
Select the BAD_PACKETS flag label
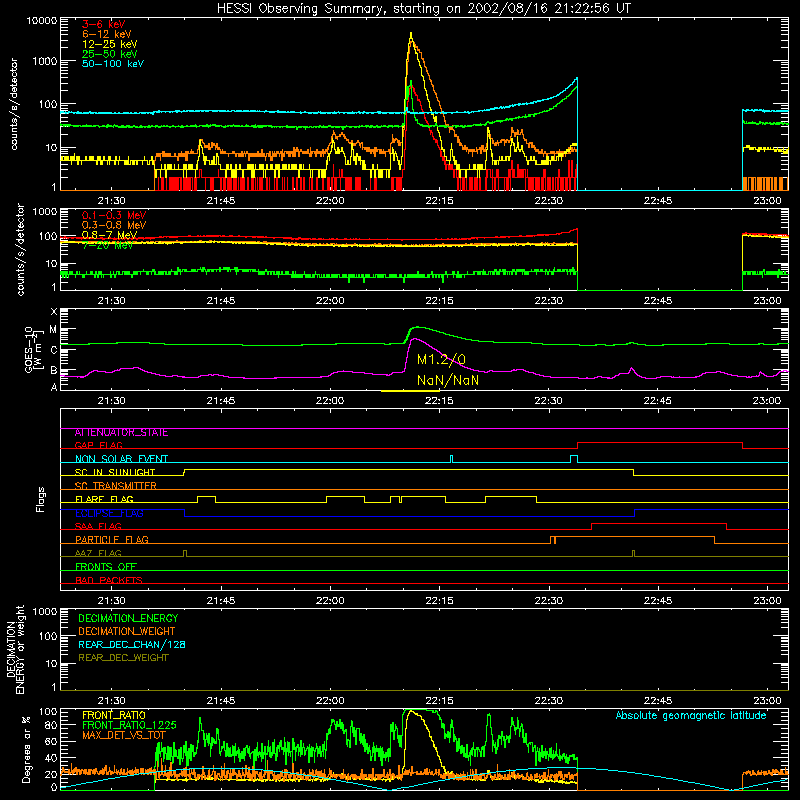(109, 580)
